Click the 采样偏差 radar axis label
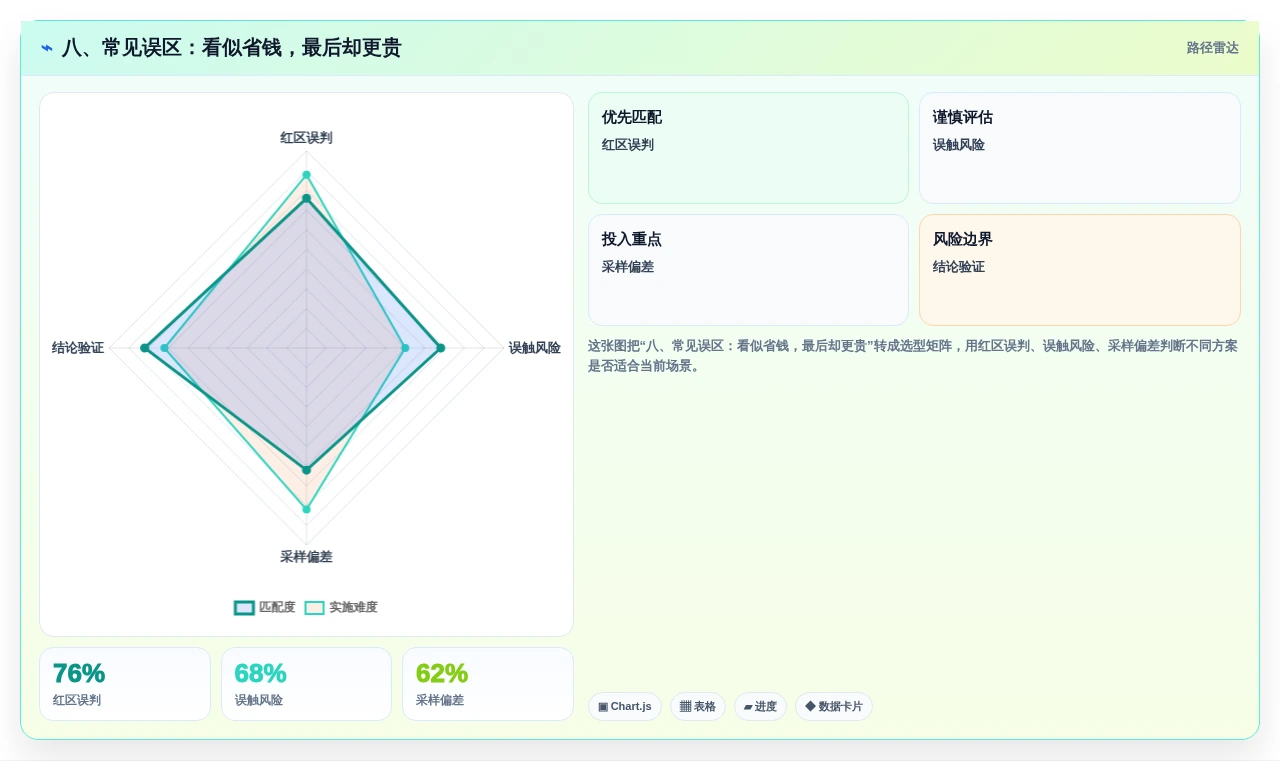Viewport: 1280px width, 761px height. [306, 557]
